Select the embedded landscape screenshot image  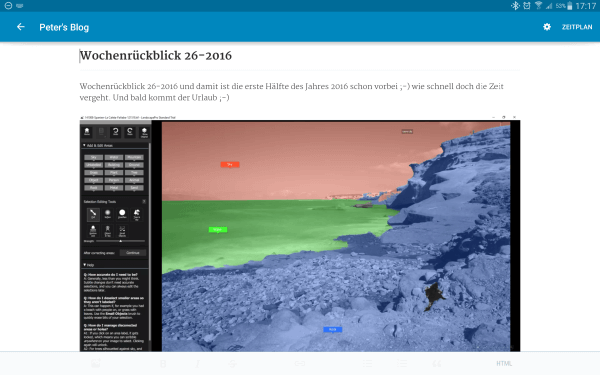[x=300, y=233]
